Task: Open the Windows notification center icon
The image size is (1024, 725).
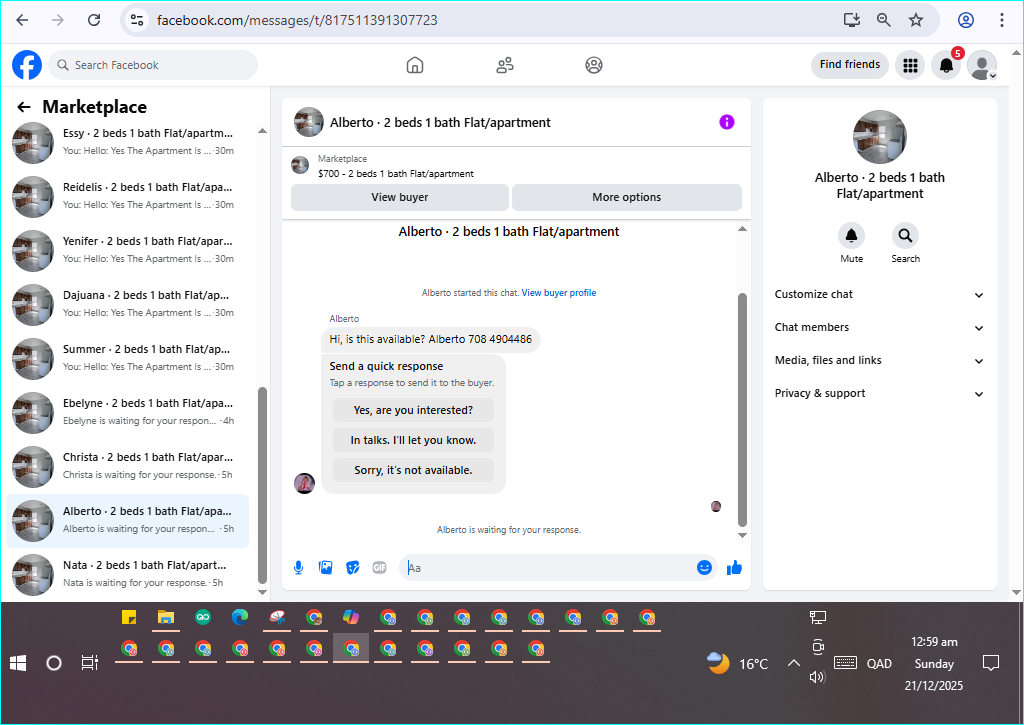Action: pyautogui.click(x=991, y=664)
